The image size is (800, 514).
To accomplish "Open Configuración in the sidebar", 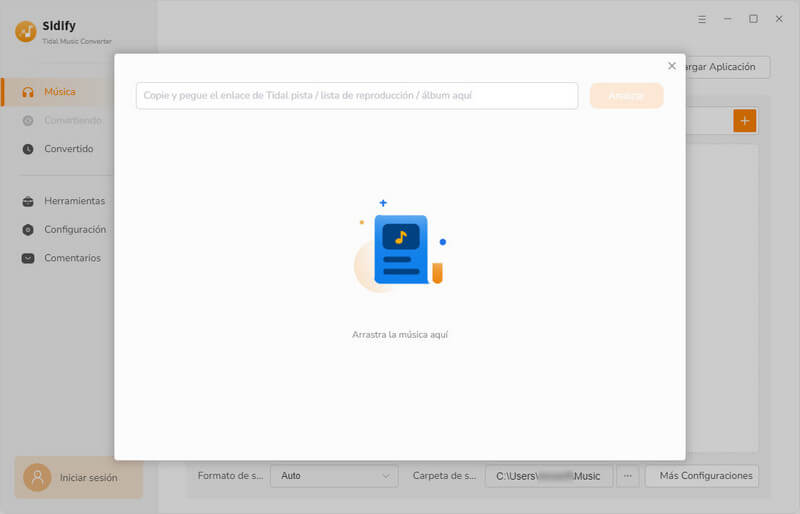I will click(x=64, y=230).
